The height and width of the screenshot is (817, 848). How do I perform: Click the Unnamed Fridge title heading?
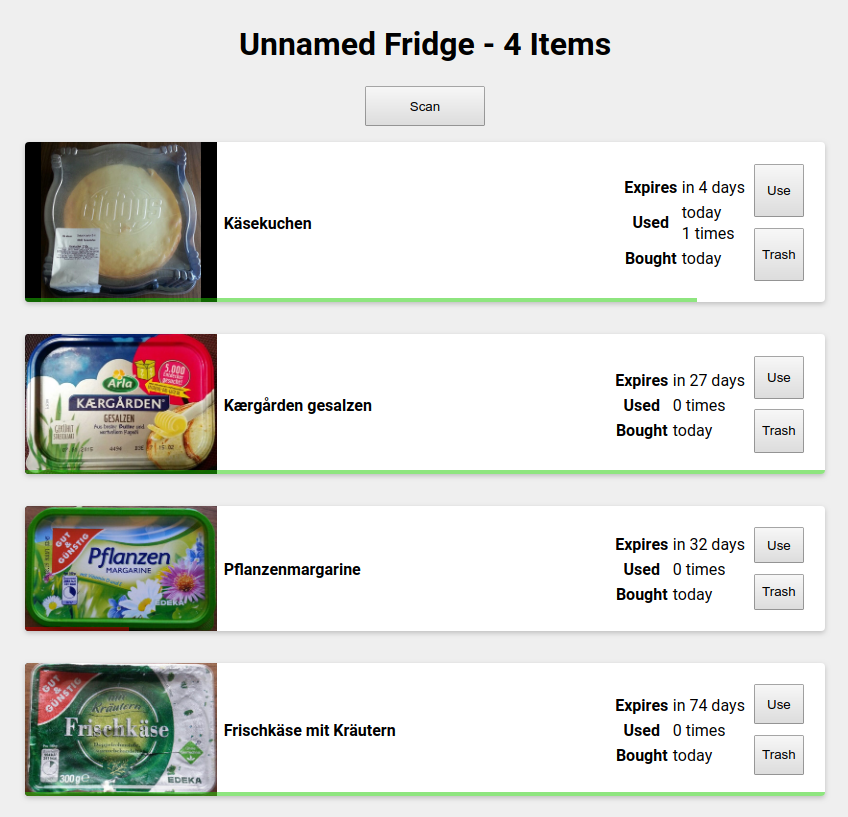click(x=424, y=44)
